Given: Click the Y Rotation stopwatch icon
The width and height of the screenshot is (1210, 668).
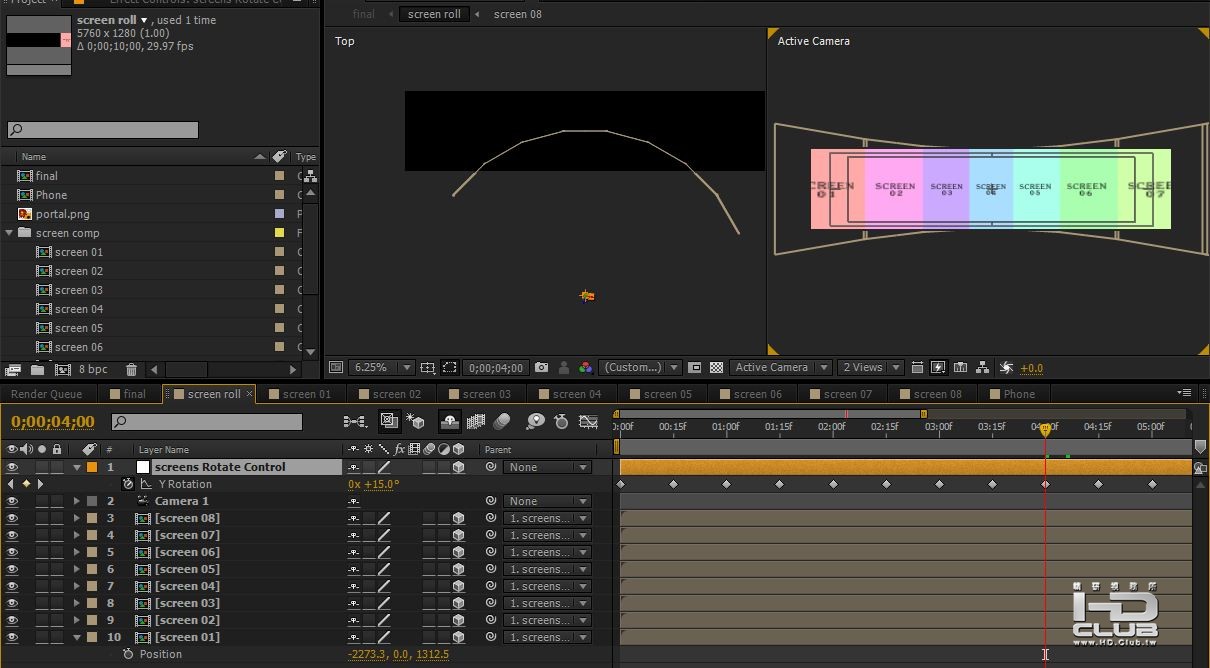Looking at the screenshot, I should click(128, 484).
